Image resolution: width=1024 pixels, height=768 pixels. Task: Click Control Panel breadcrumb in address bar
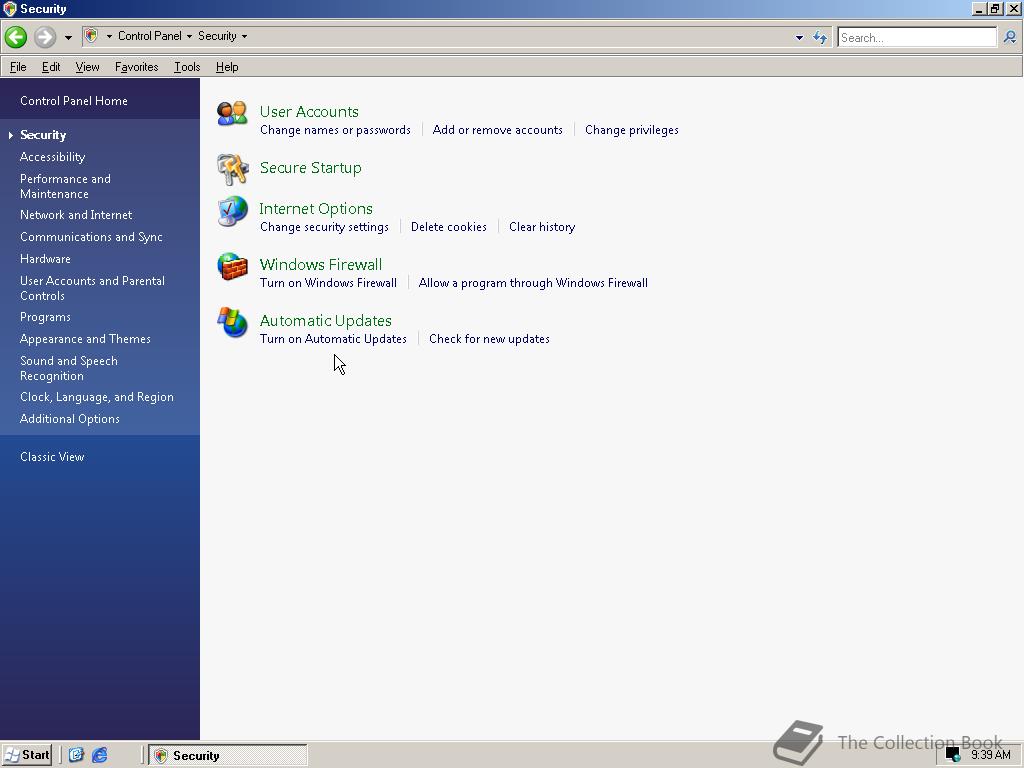click(x=150, y=36)
